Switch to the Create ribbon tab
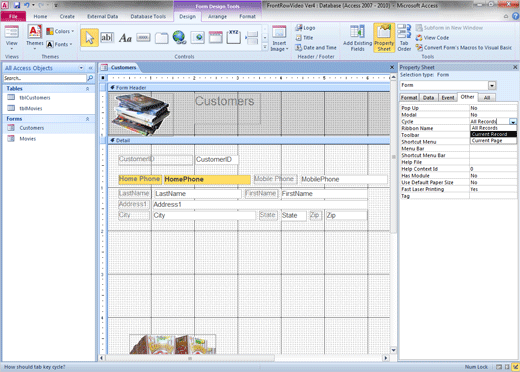The width and height of the screenshot is (520, 372). tap(67, 16)
